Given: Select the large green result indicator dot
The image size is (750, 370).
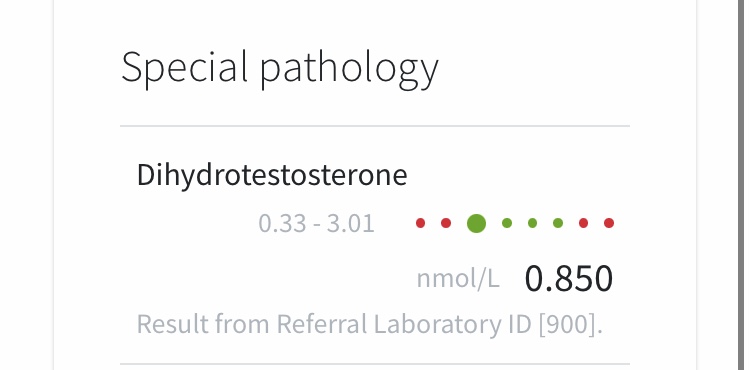Looking at the screenshot, I should 476,223.
